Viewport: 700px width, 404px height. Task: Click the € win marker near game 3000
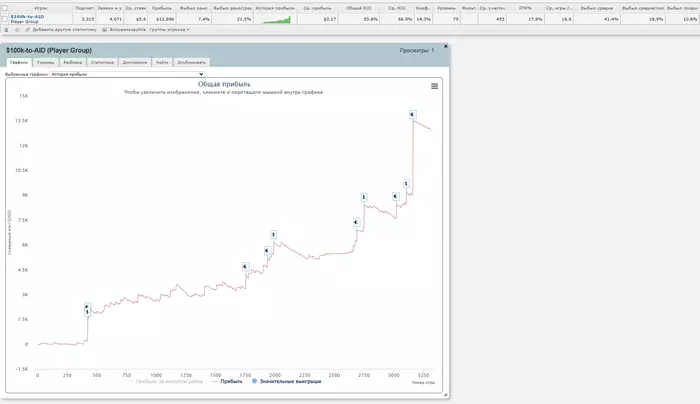tap(396, 196)
